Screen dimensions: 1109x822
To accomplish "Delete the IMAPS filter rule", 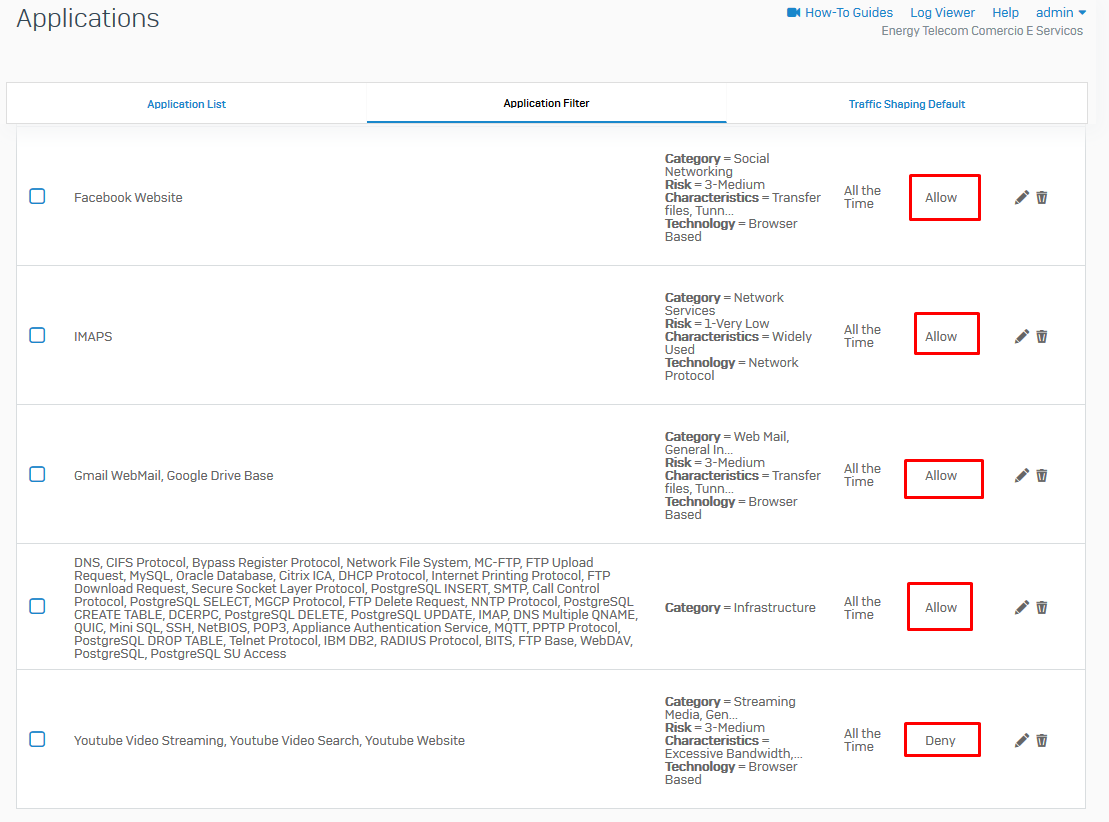I will (1042, 337).
